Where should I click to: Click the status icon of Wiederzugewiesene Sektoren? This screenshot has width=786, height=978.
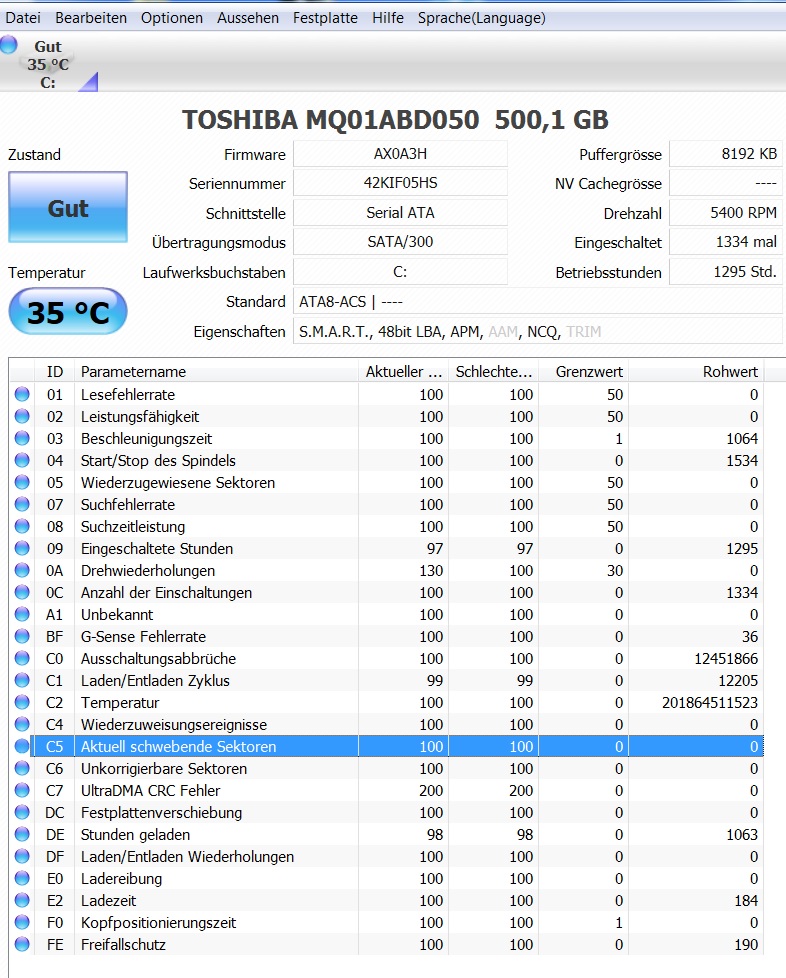point(22,482)
